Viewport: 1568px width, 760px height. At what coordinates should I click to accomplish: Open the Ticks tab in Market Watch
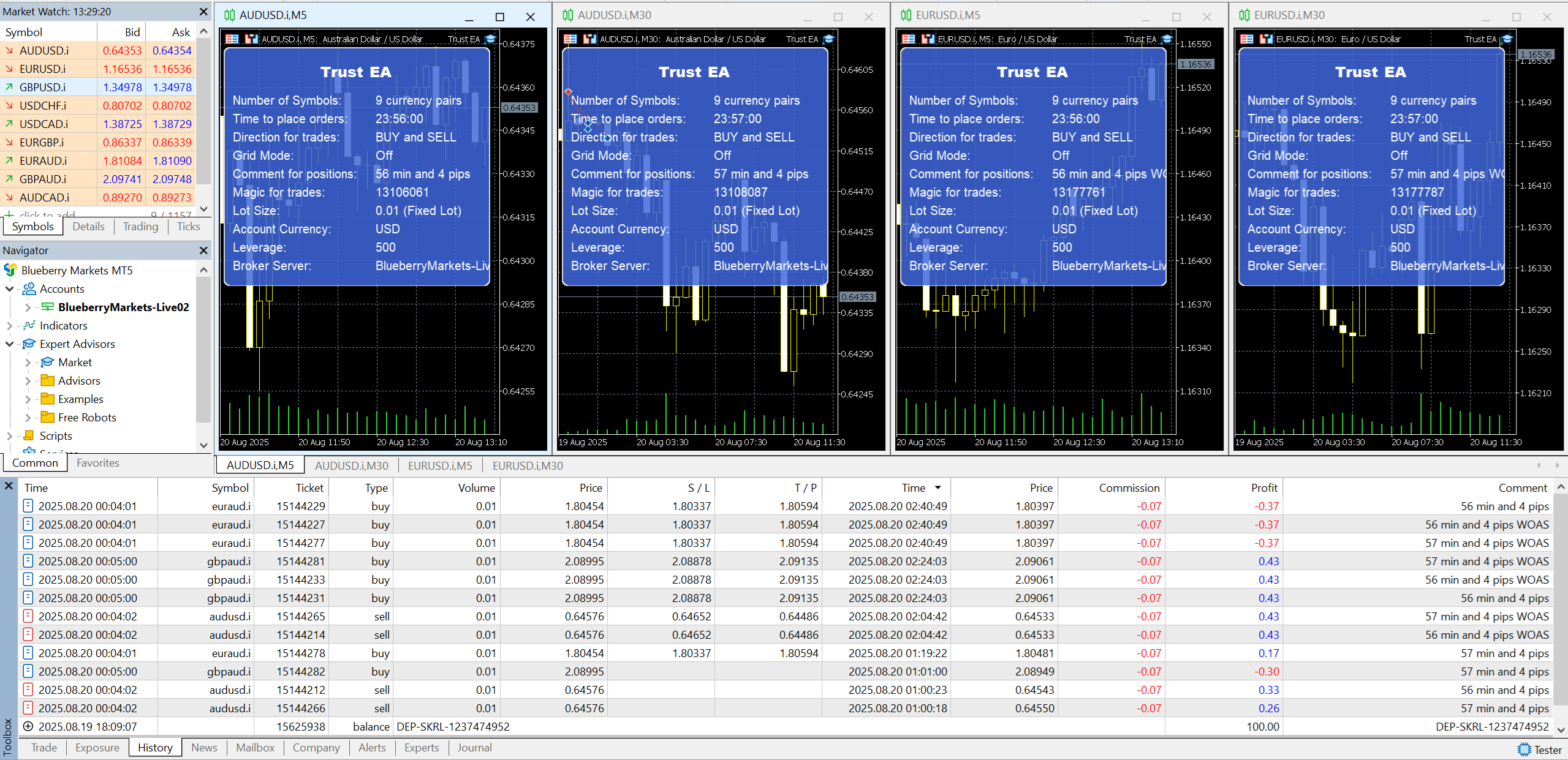coord(188,227)
